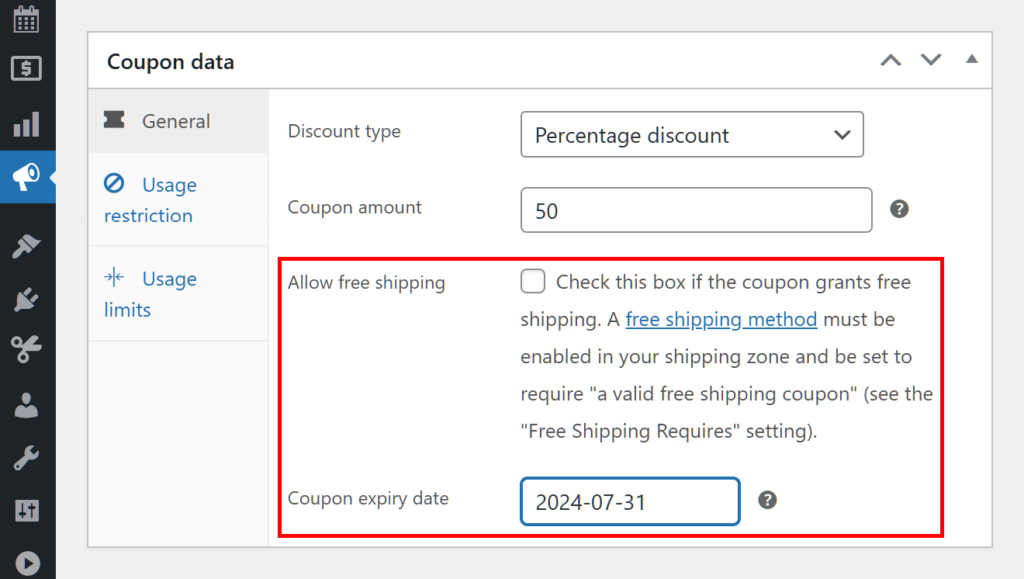Switch to the Usage restriction tab
Viewport: 1024px width, 579px height.
150,200
